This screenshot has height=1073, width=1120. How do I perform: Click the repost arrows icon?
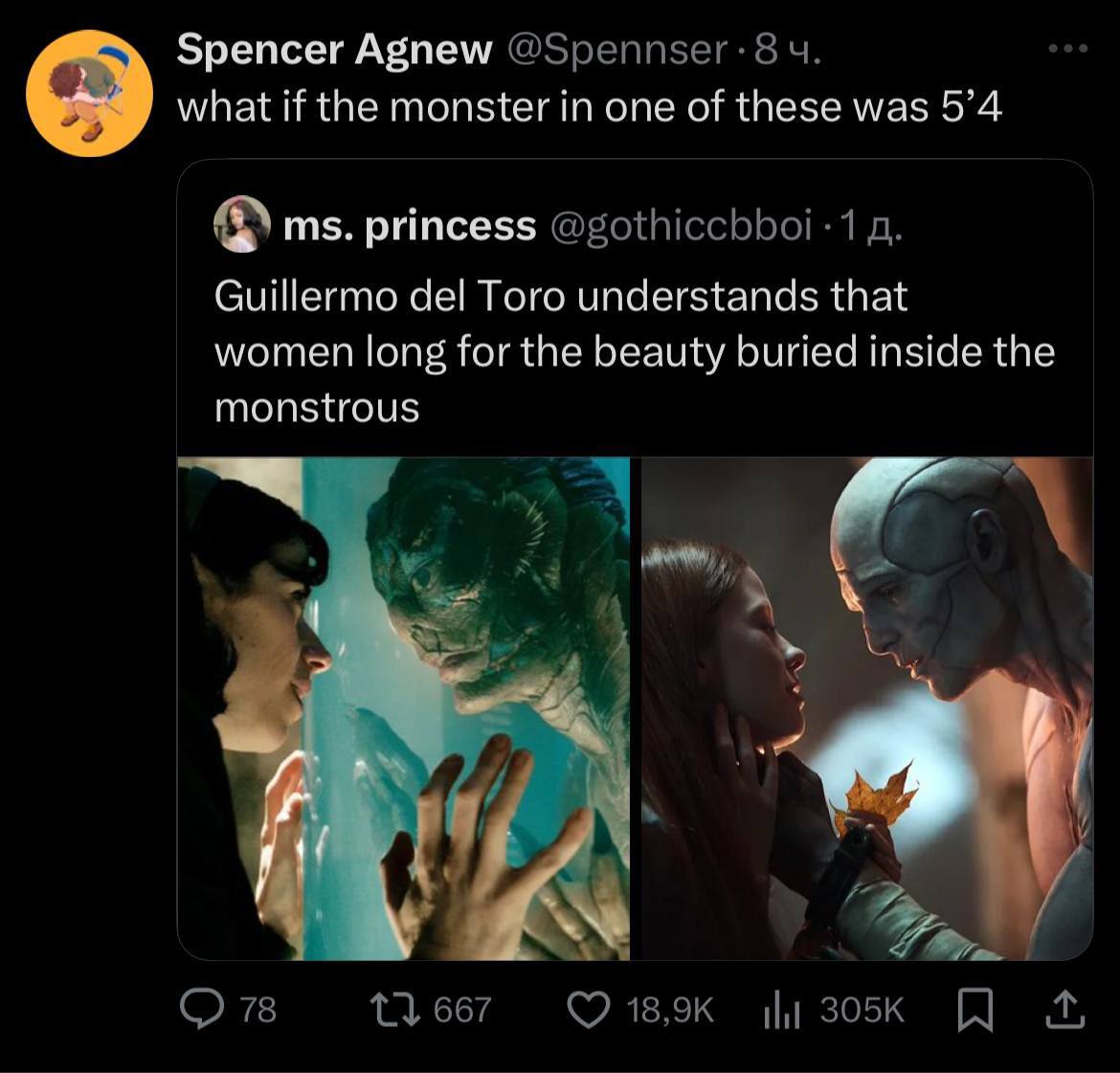(x=394, y=1010)
